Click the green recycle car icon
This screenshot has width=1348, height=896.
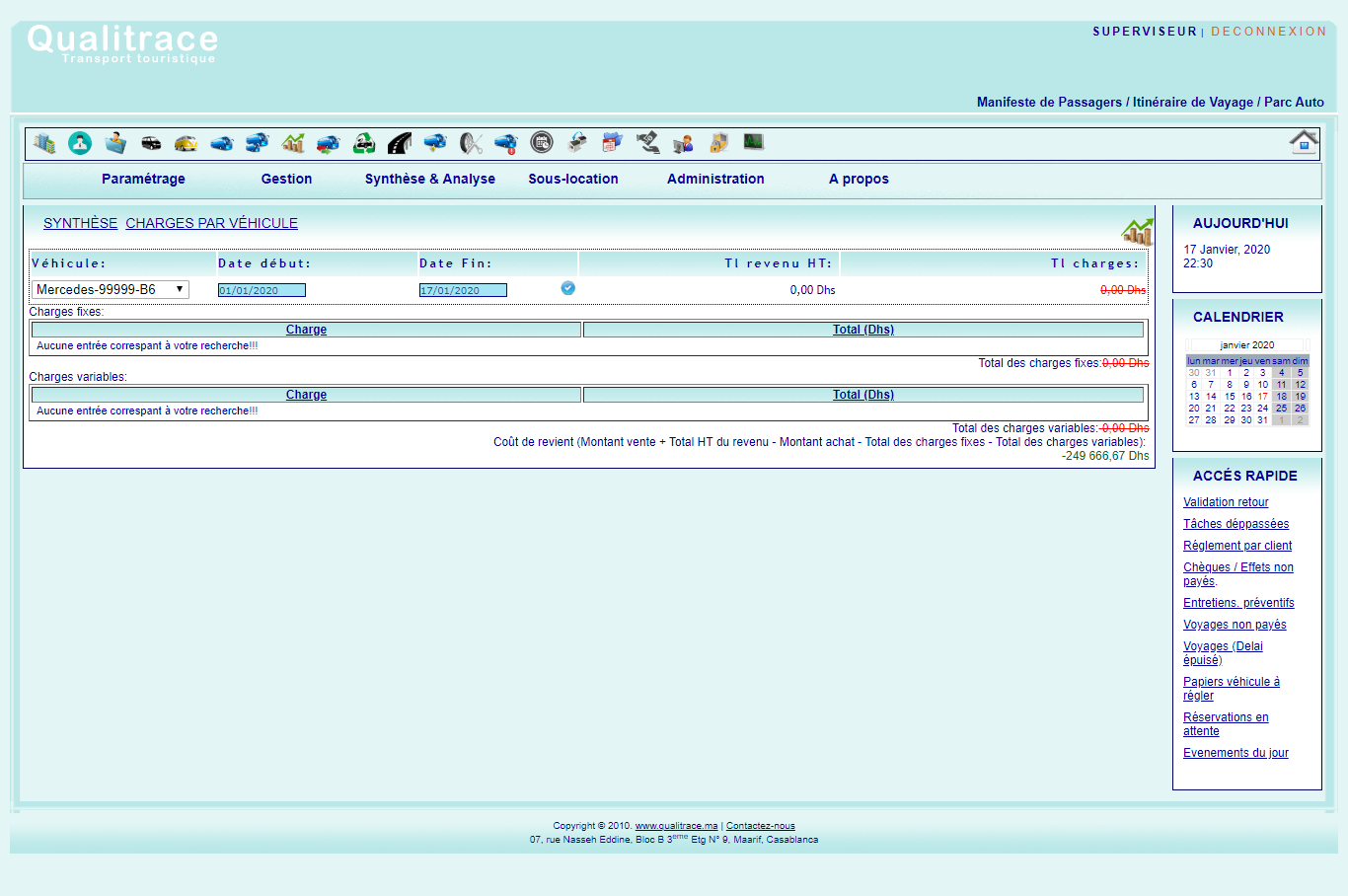(364, 143)
